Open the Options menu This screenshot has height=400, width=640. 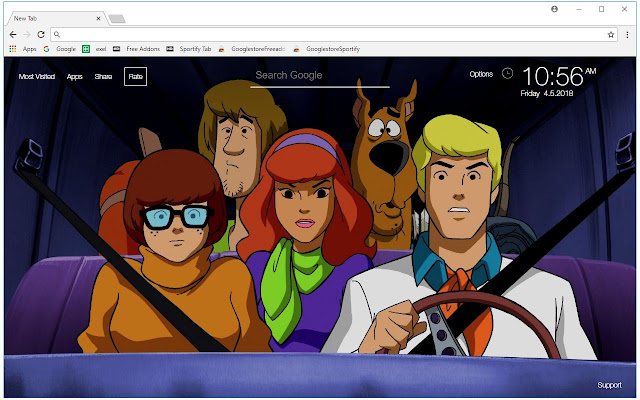point(481,74)
